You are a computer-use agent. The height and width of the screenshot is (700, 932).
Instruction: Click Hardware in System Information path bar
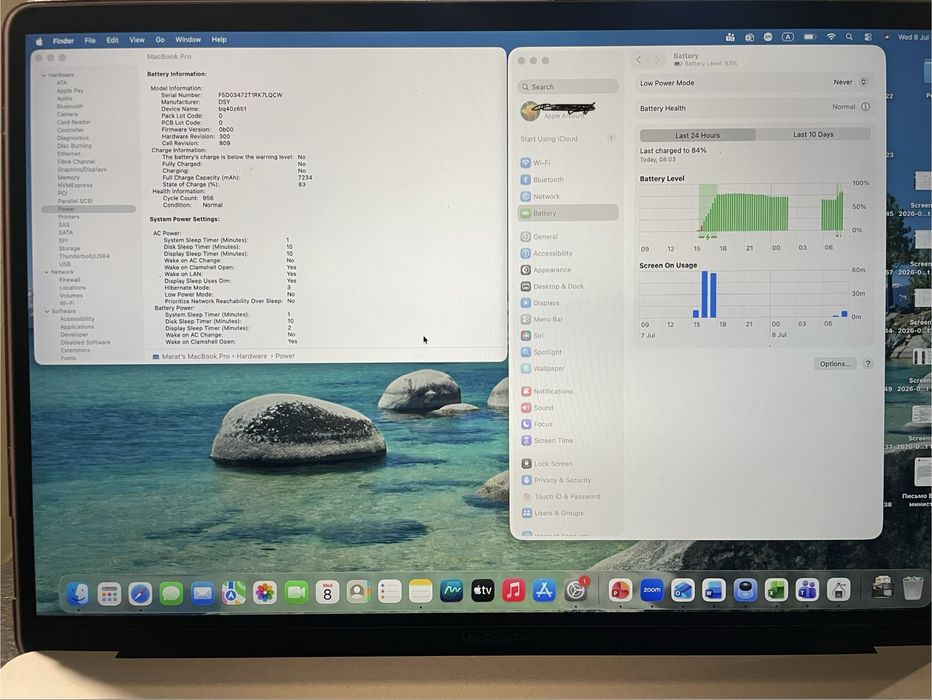(x=251, y=357)
